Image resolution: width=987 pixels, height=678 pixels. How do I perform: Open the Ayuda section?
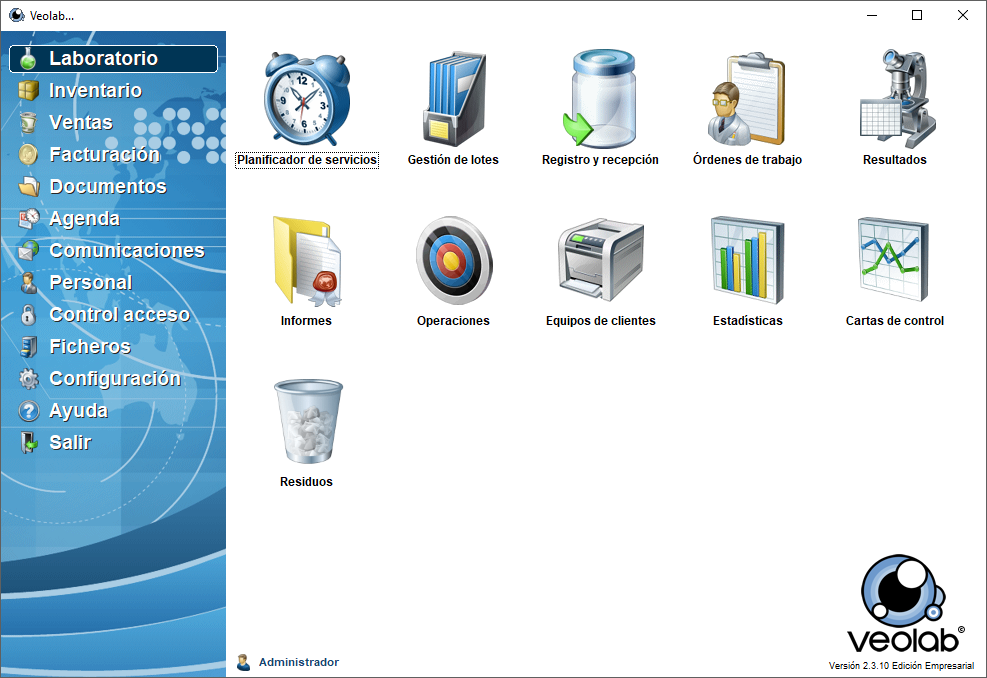79,411
